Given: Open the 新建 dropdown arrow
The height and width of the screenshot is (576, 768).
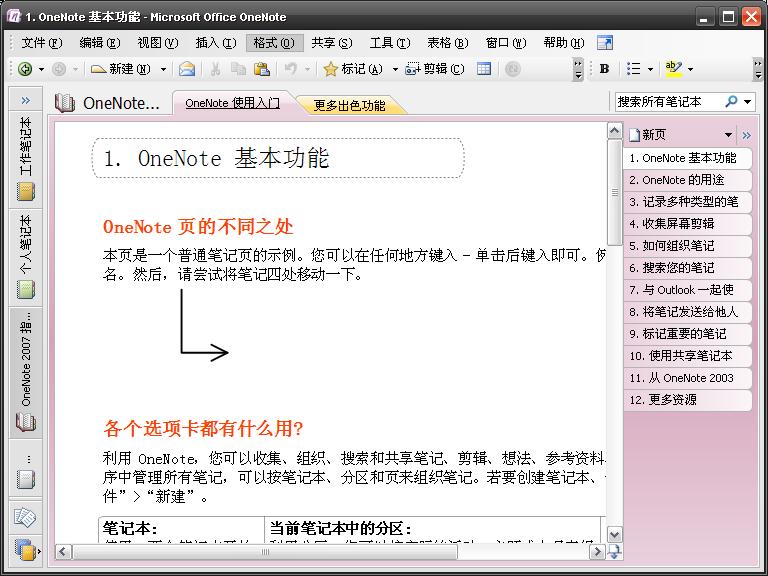Looking at the screenshot, I should [164, 70].
